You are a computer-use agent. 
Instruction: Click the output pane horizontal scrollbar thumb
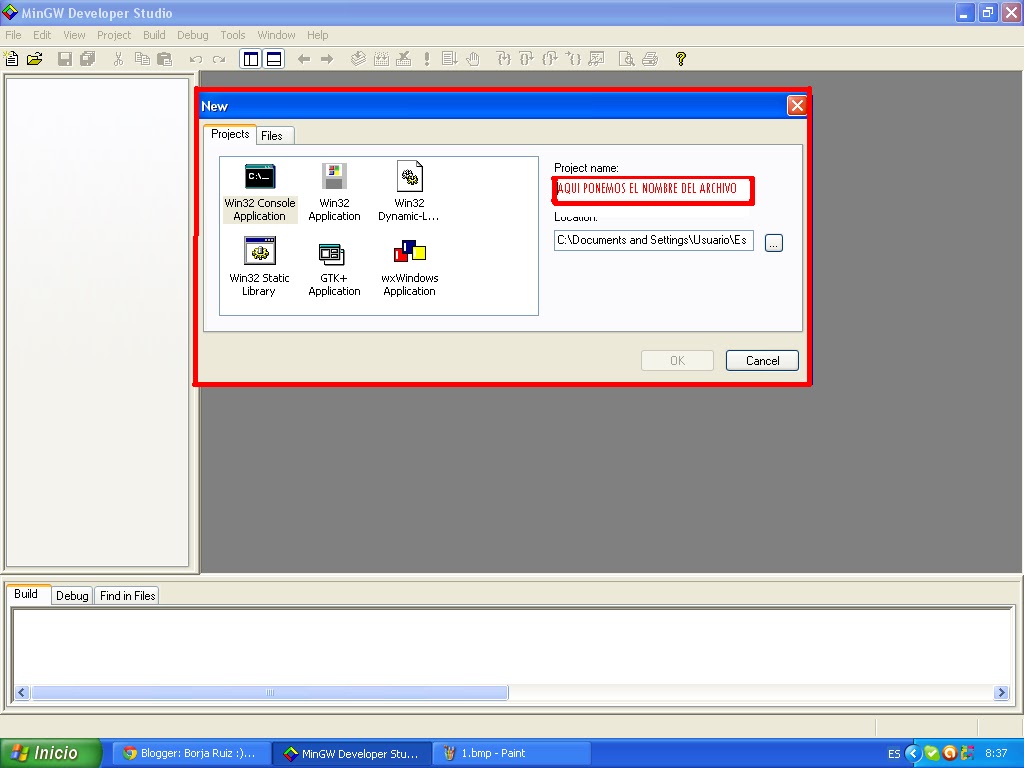(270, 692)
